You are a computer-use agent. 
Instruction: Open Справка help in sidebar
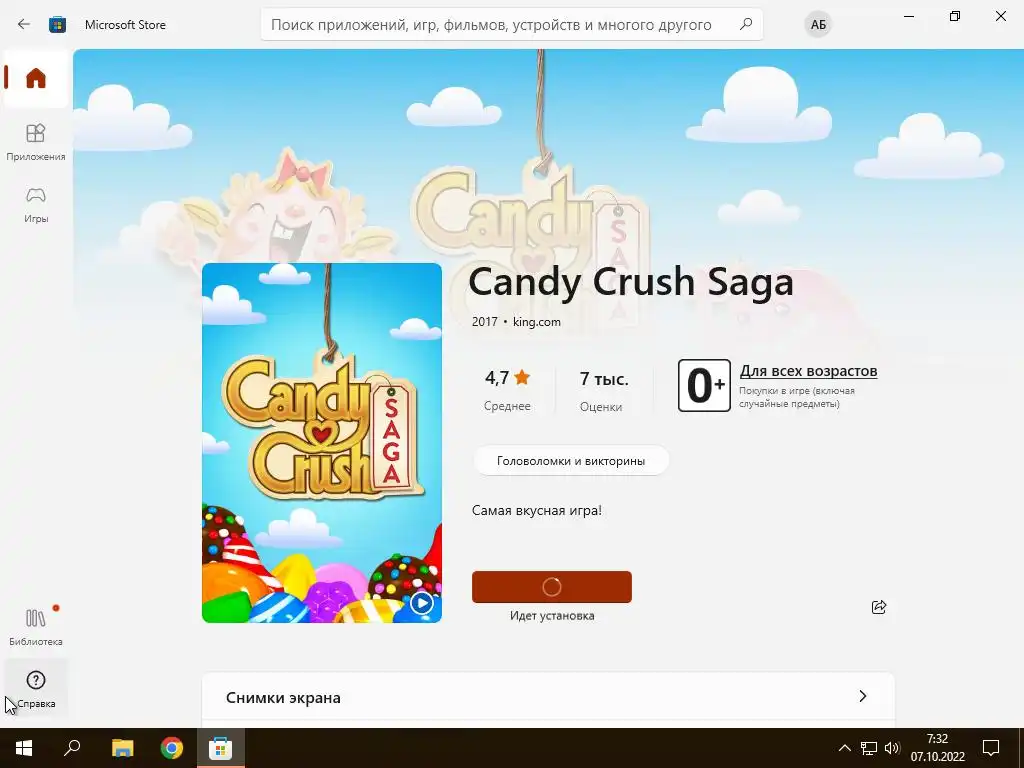(36, 688)
